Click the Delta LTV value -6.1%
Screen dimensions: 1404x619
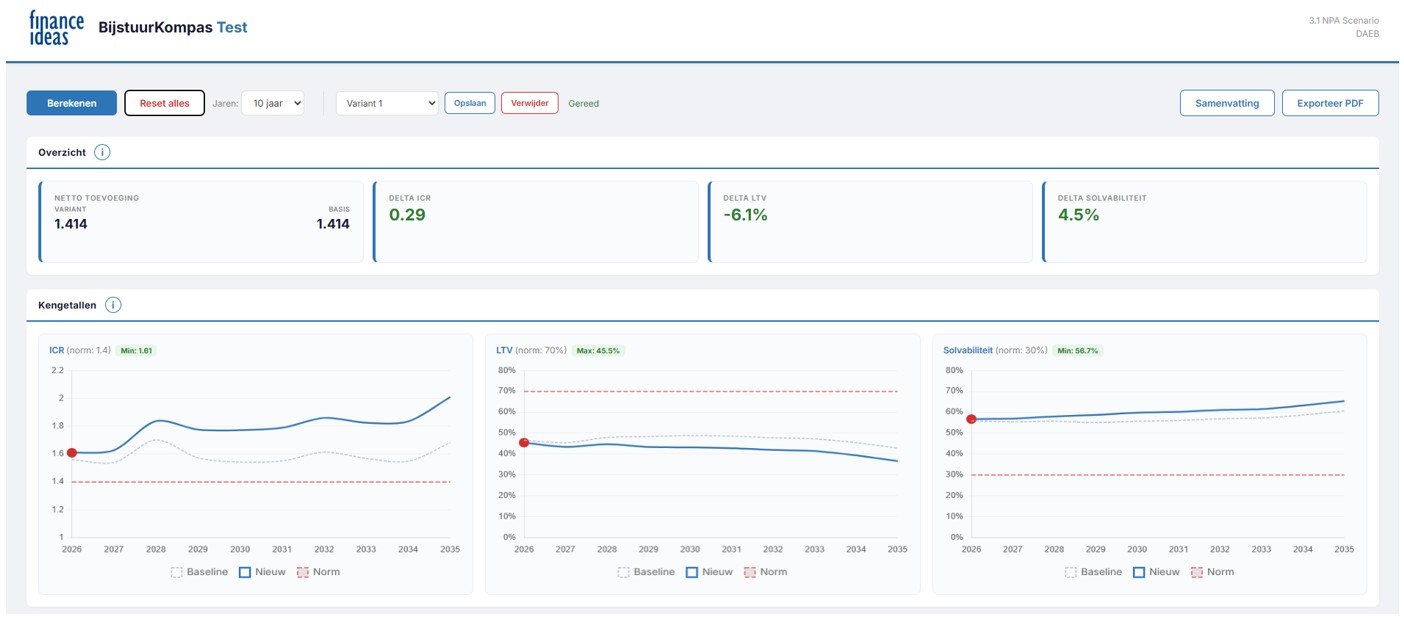coord(745,214)
